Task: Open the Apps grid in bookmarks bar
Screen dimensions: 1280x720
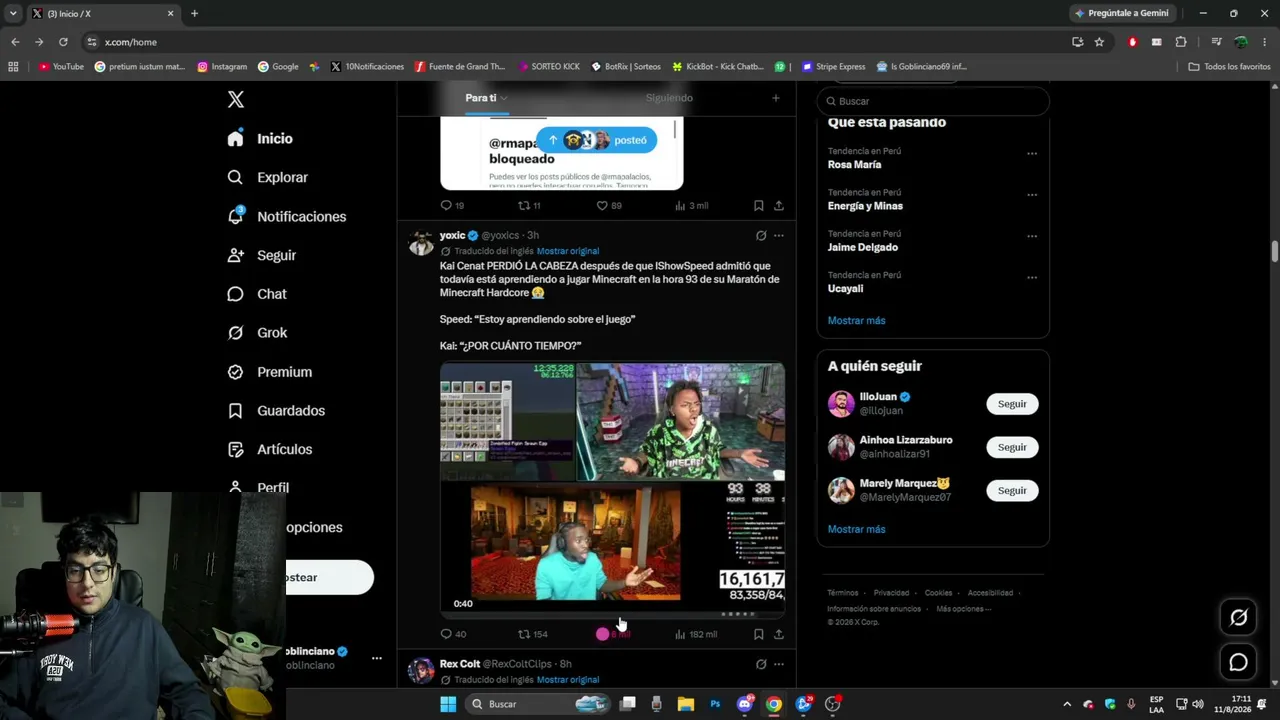Action: [13, 67]
